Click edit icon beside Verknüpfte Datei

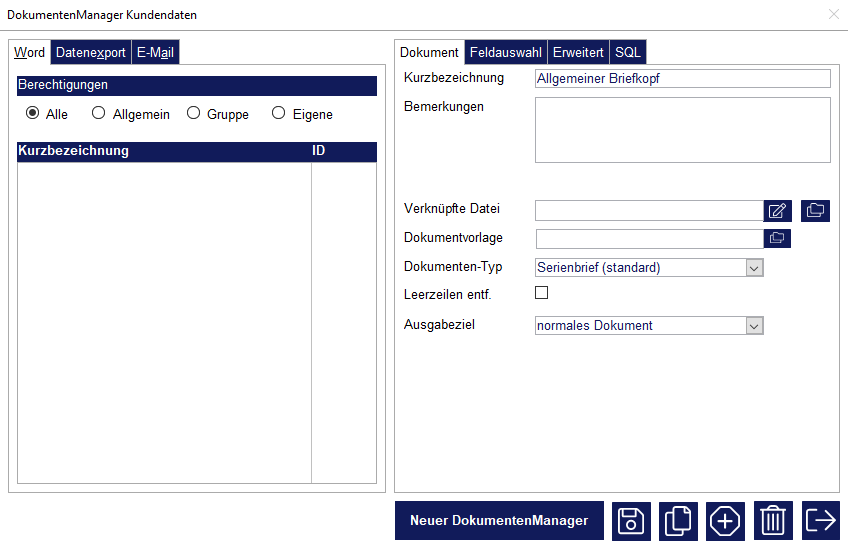[x=778, y=210]
